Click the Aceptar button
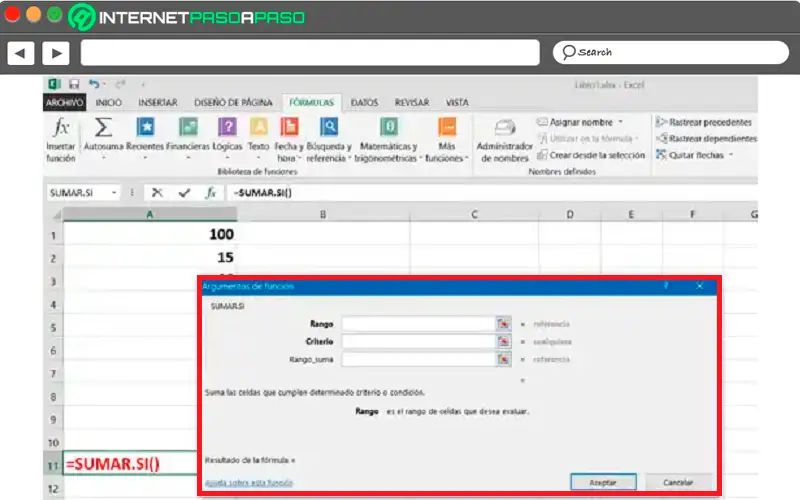The height and width of the screenshot is (500, 800). point(603,482)
